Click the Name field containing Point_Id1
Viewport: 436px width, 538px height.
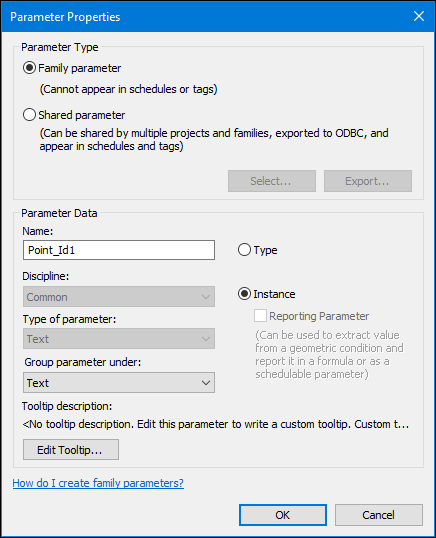click(119, 250)
